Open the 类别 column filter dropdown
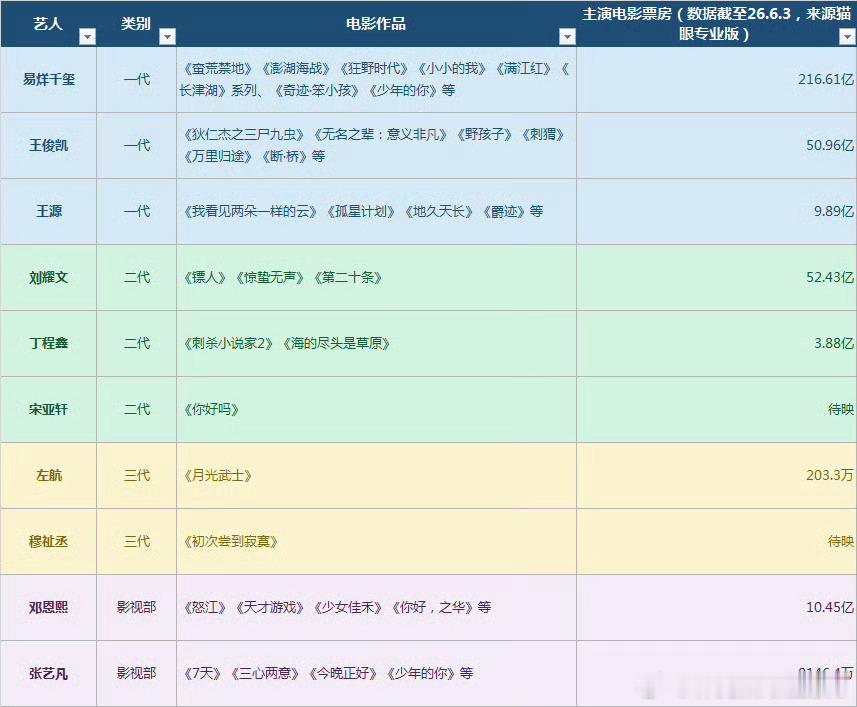Screen dimensions: 857x707 167,37
